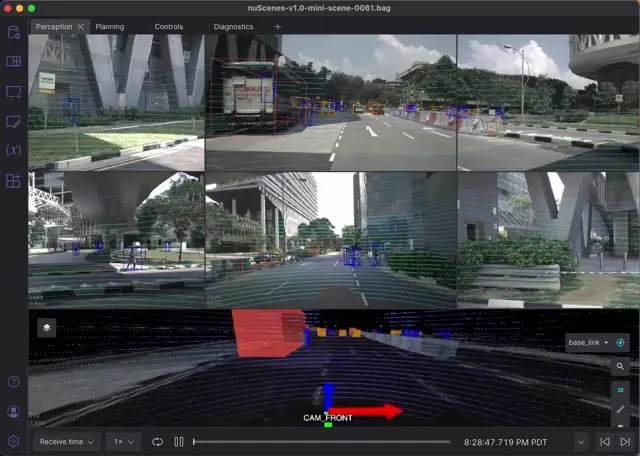
Task: Open the 1× playback speed dropdown
Action: (x=124, y=441)
